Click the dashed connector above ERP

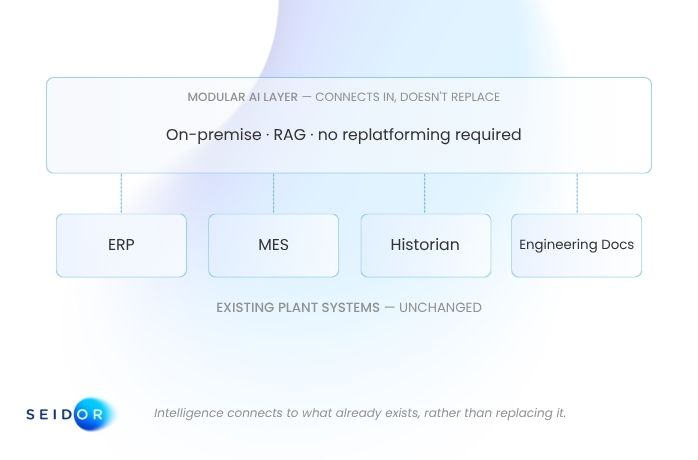click(x=121, y=194)
